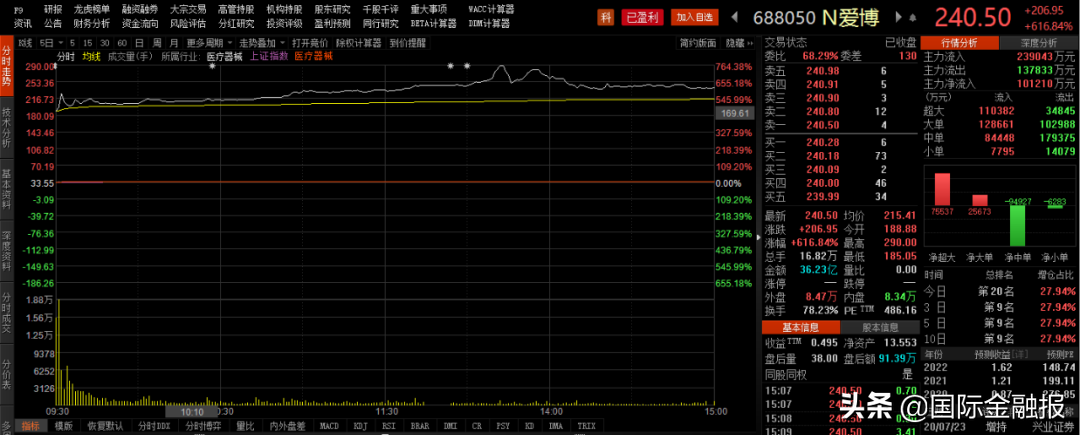Select the KDJ indicator
This screenshot has height=435, width=1080.
coord(361,426)
